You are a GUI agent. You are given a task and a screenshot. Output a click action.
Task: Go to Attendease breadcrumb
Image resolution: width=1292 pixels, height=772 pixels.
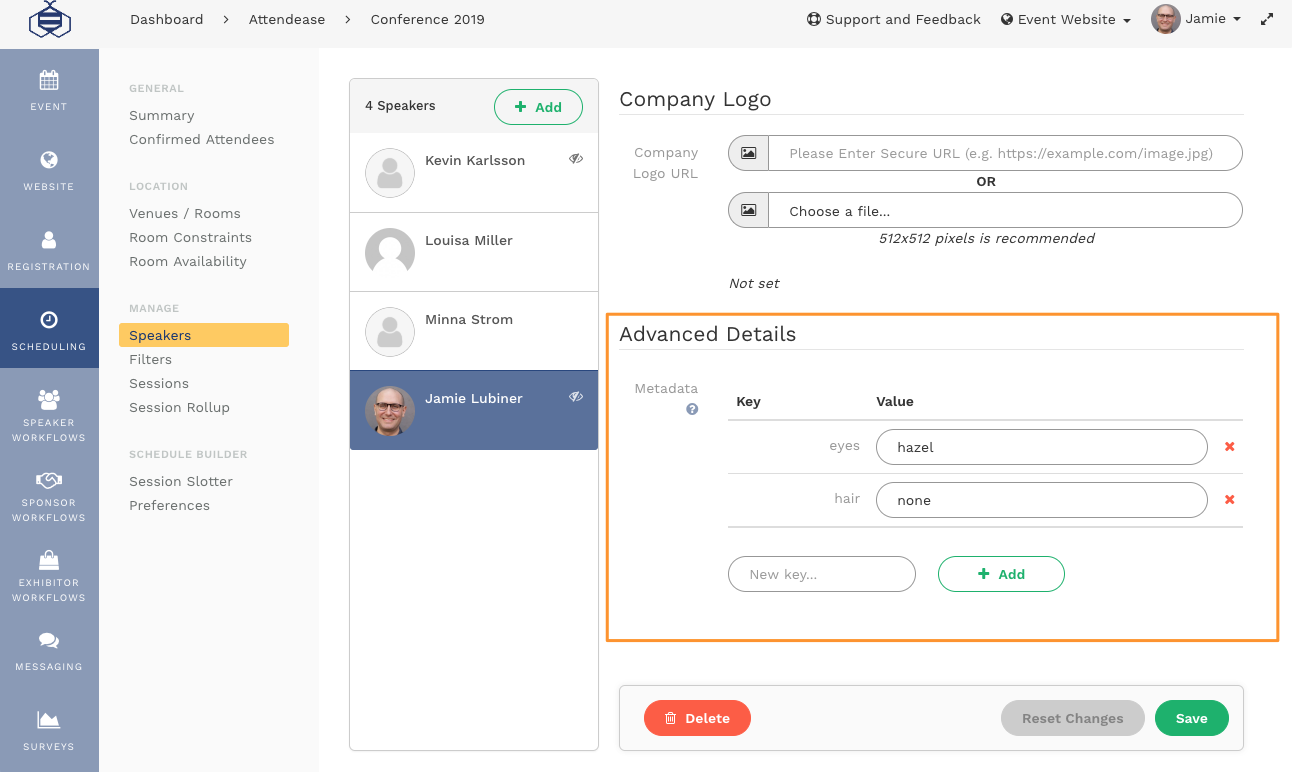[287, 19]
